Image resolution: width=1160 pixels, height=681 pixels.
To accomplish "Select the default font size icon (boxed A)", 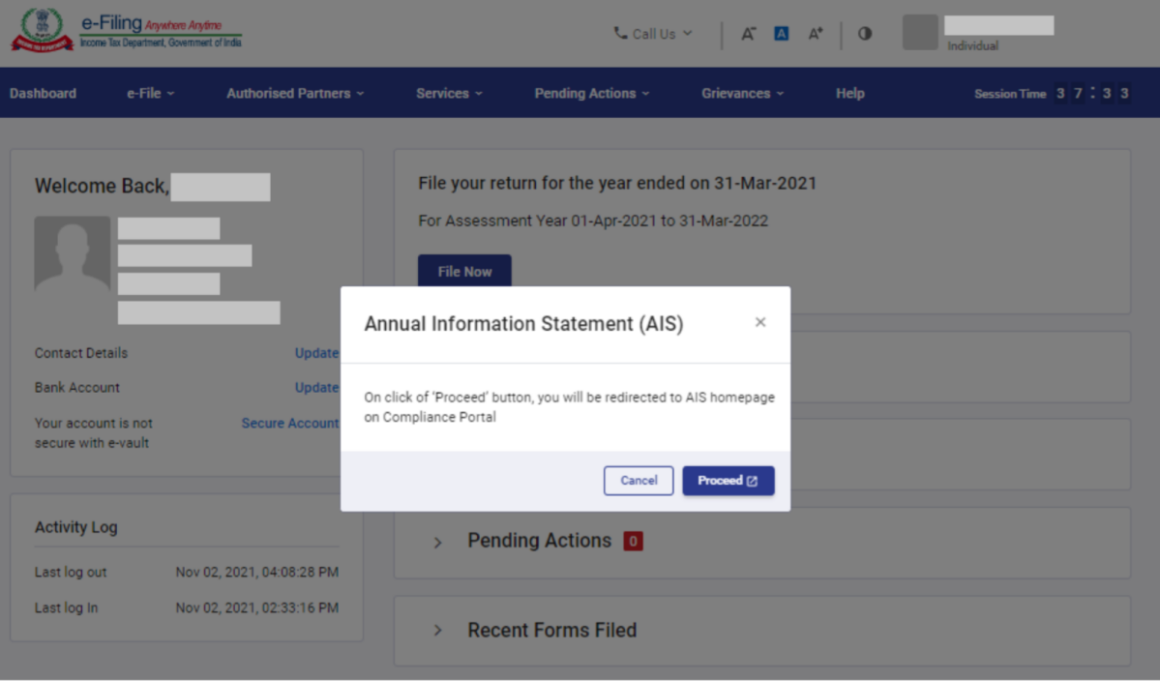I will tap(781, 33).
